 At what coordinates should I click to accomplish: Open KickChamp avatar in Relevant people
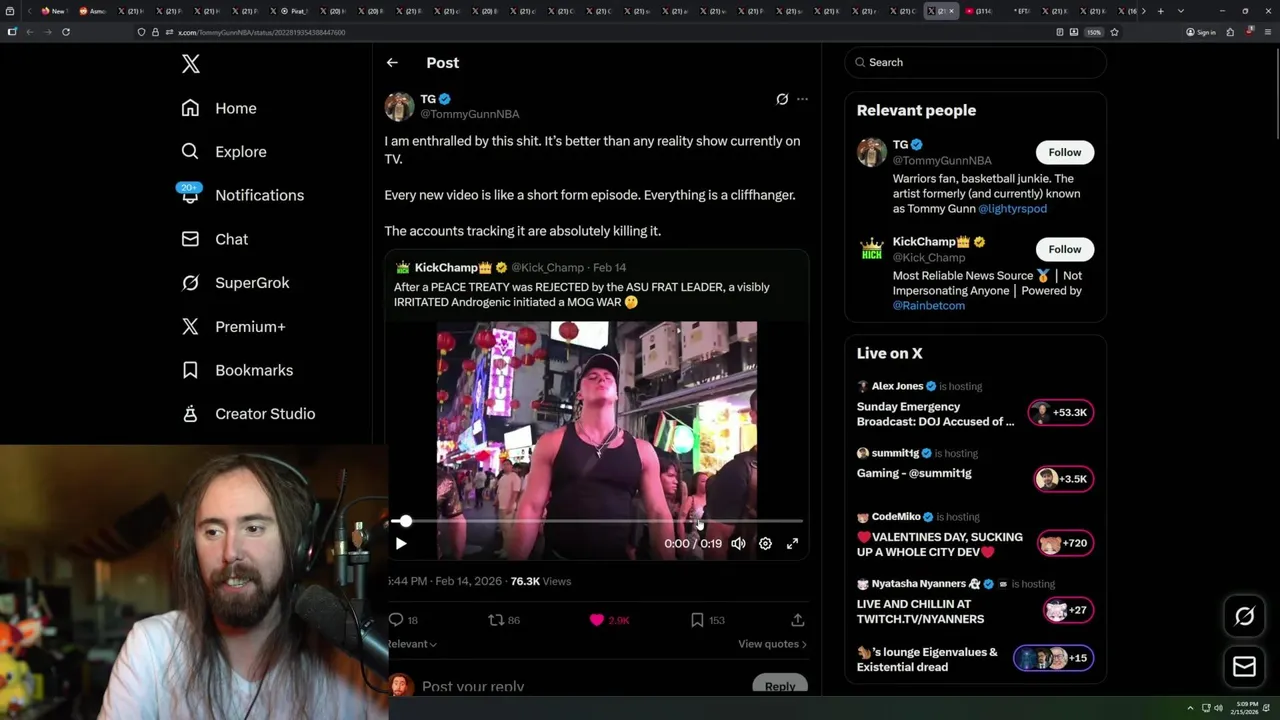tap(872, 249)
